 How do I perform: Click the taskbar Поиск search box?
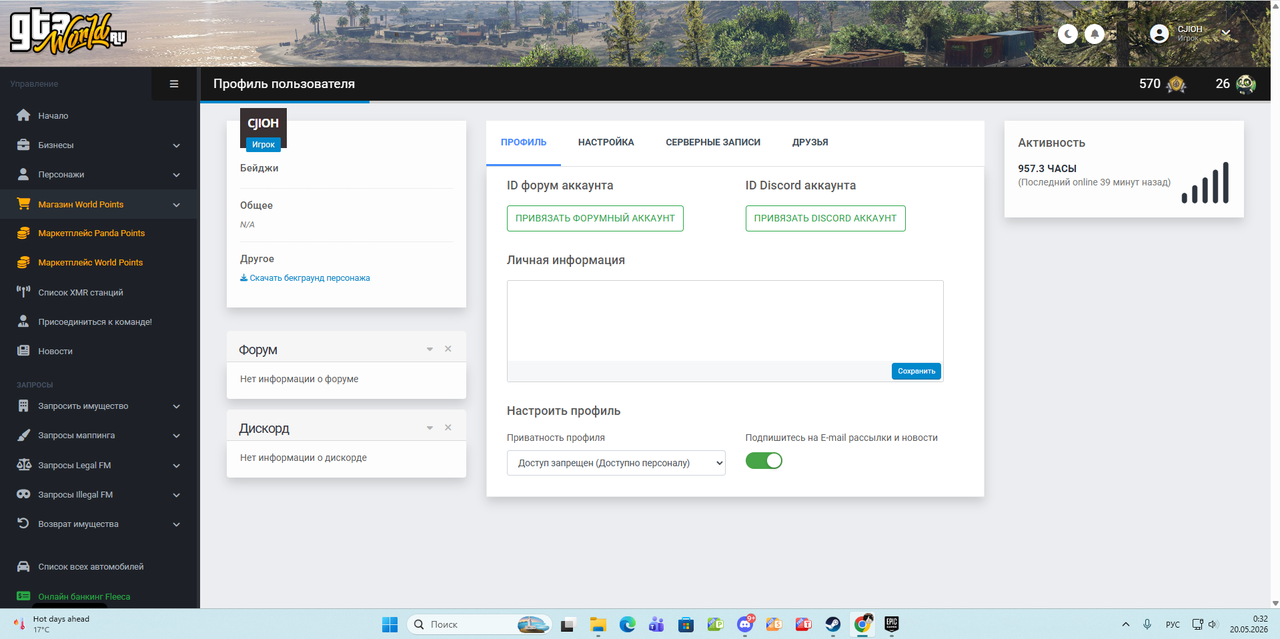[x=478, y=624]
